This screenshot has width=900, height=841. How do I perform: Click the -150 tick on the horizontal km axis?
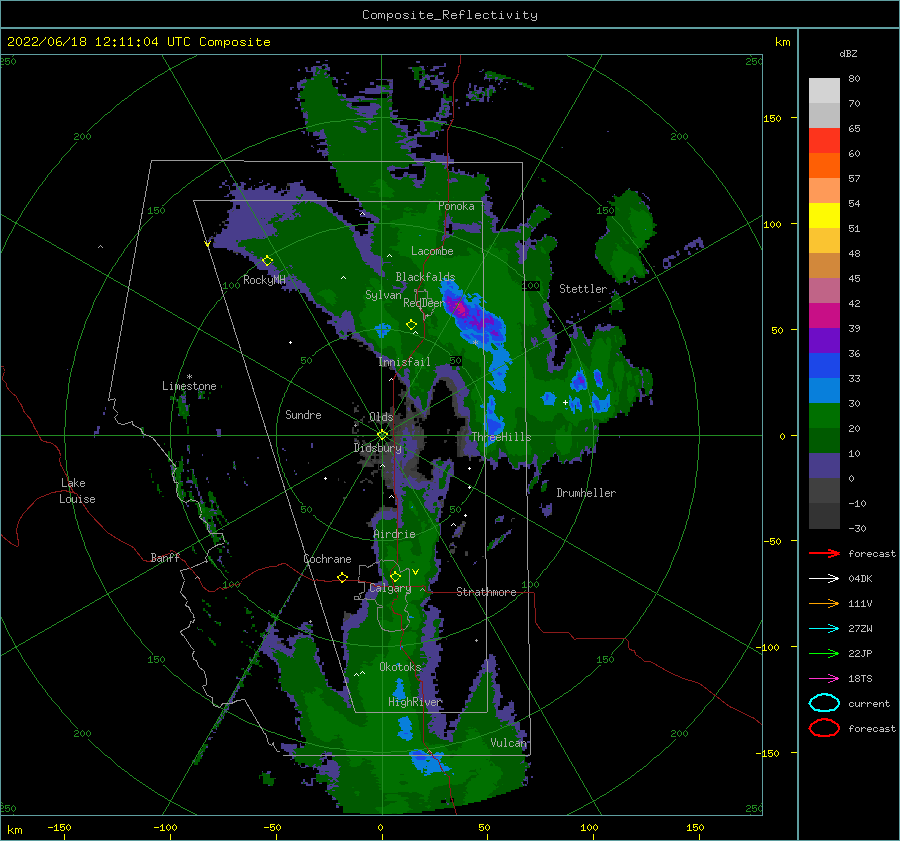click(x=59, y=827)
